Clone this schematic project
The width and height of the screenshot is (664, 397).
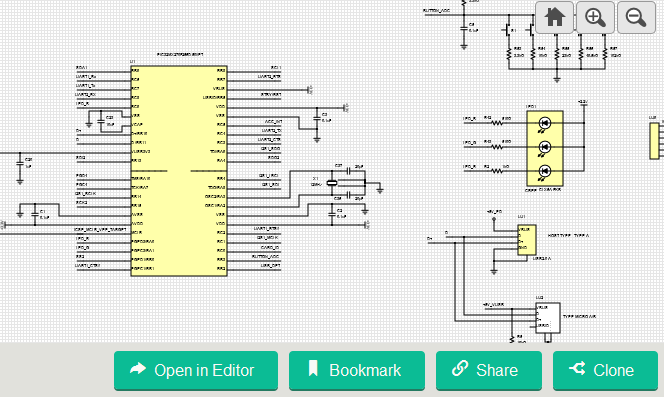click(605, 370)
